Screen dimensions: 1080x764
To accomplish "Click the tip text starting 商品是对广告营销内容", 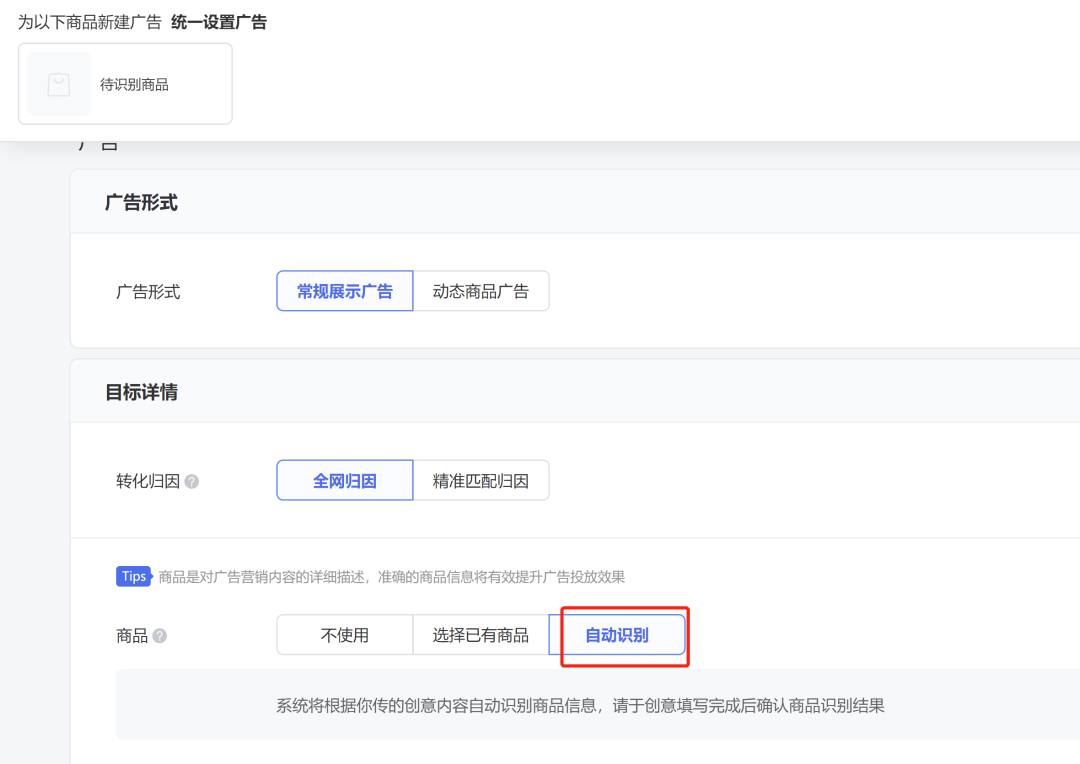I will 392,577.
